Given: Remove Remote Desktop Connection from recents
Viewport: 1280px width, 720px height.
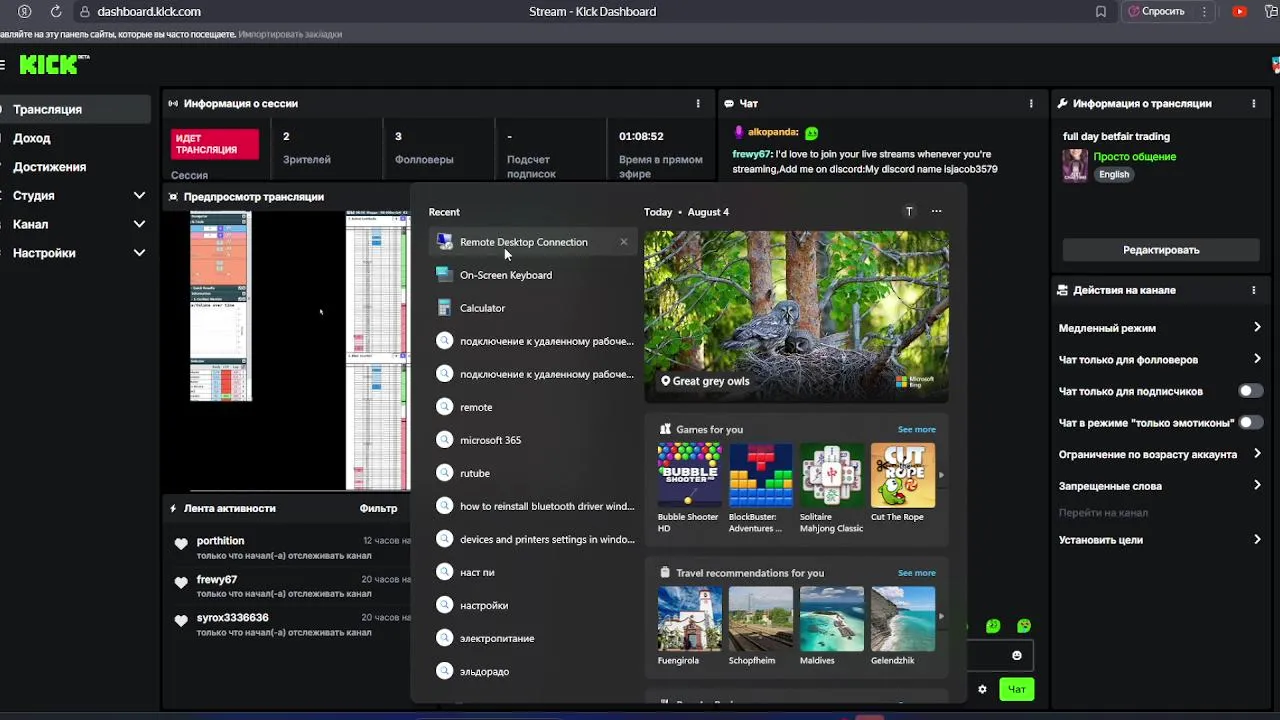Looking at the screenshot, I should point(624,242).
